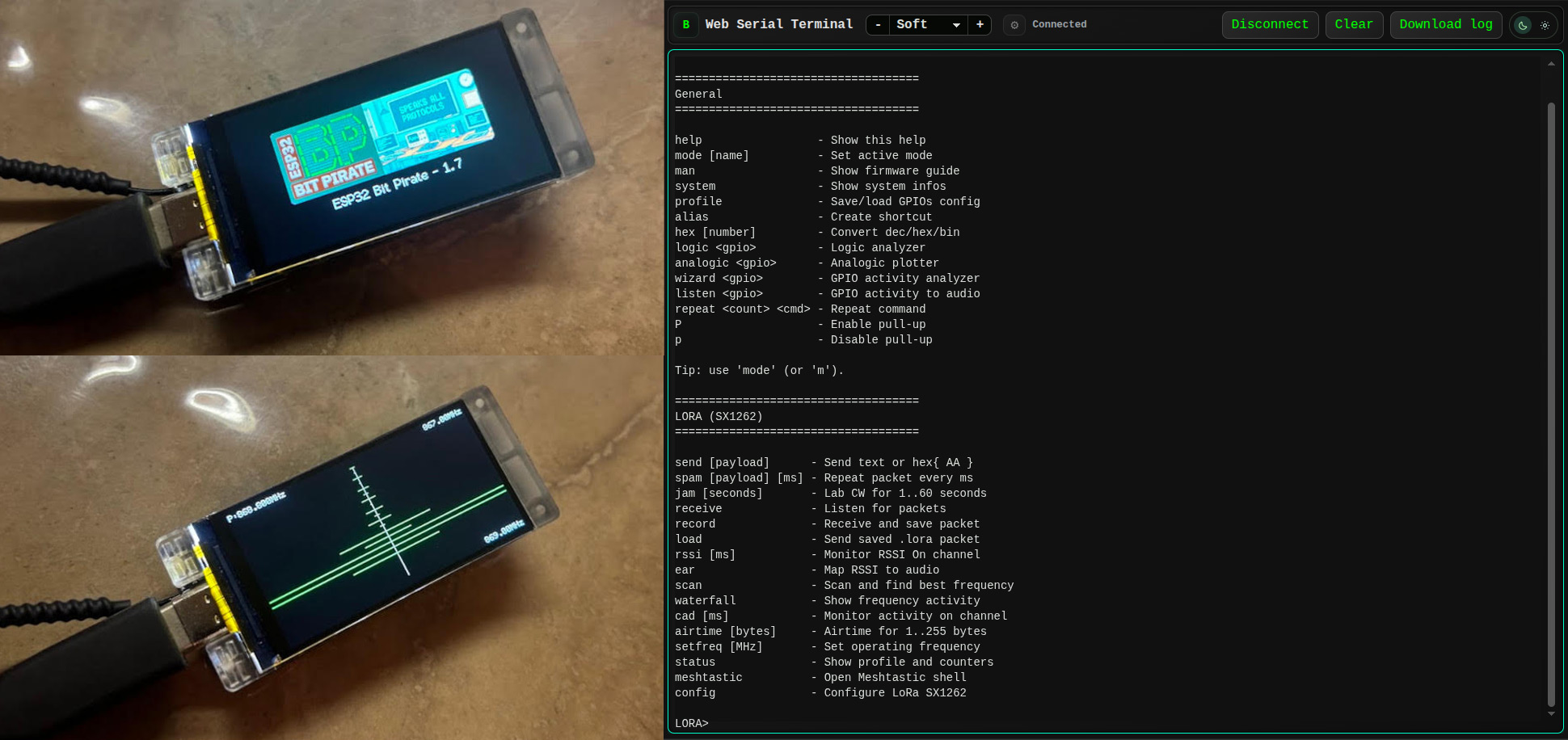The image size is (1568, 740).
Task: Click the 'waterfall' command line
Action: click(828, 601)
